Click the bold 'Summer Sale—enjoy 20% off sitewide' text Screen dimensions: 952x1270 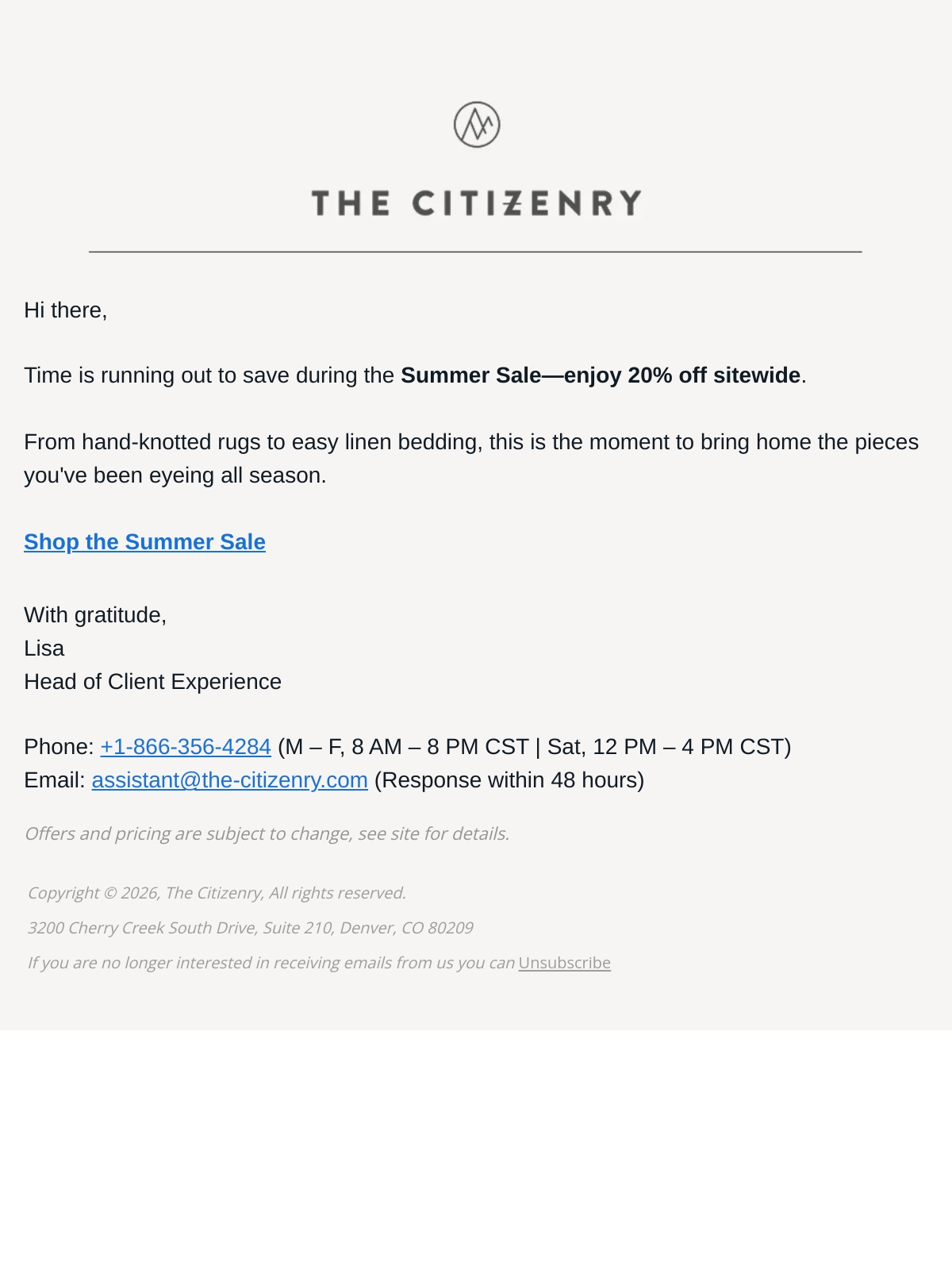(601, 375)
